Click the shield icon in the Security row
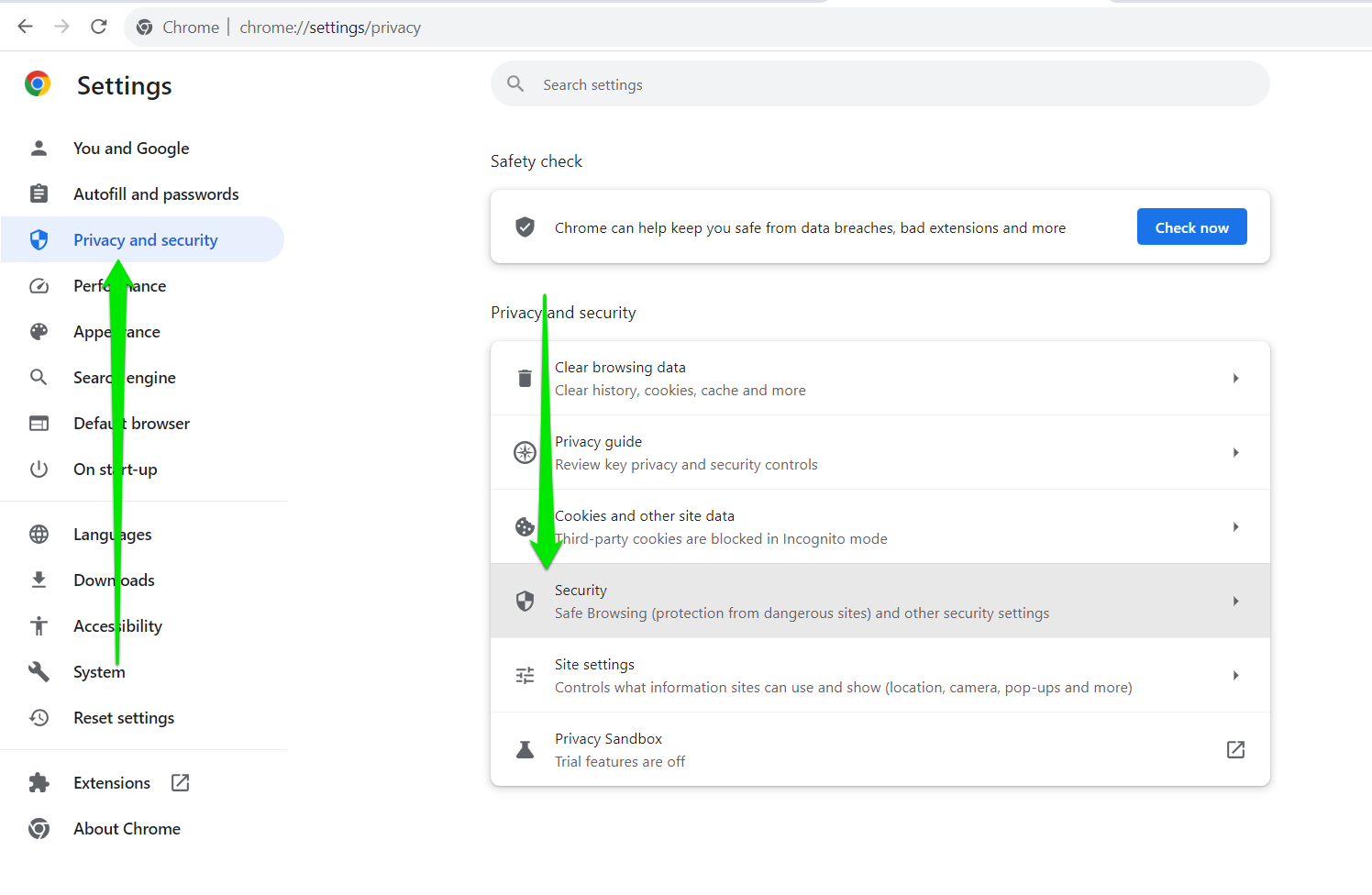 click(x=525, y=601)
